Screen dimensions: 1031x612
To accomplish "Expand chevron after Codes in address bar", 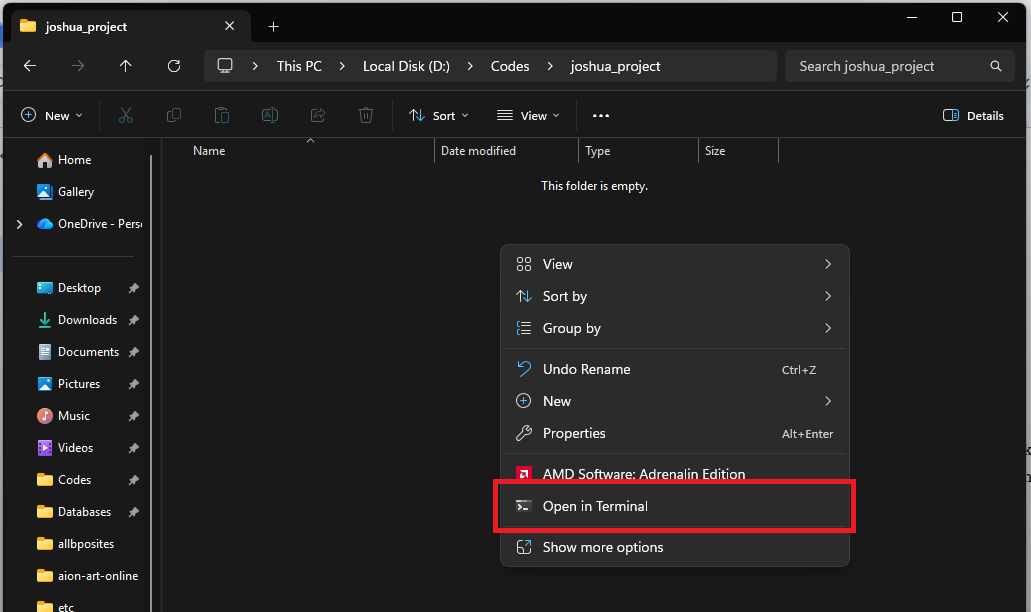I will click(x=550, y=66).
